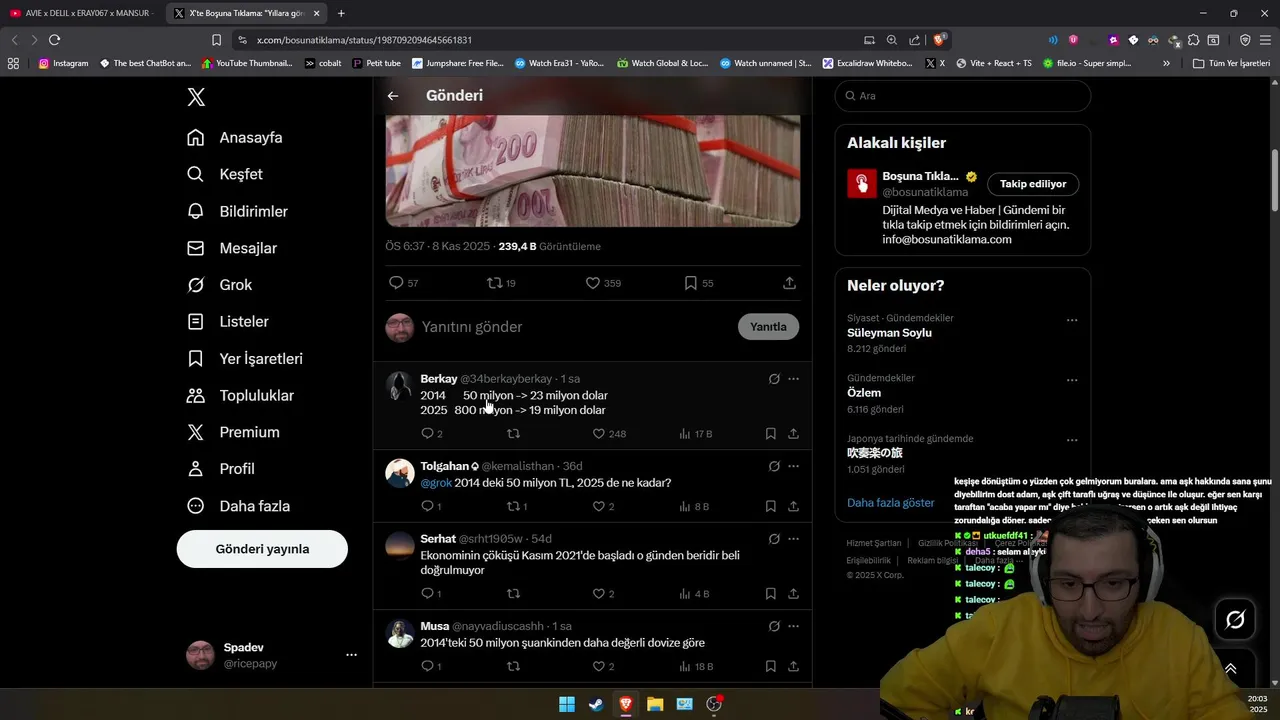This screenshot has width=1280, height=720.
Task: Open more options on Tolgahan's reply
Action: (793, 466)
